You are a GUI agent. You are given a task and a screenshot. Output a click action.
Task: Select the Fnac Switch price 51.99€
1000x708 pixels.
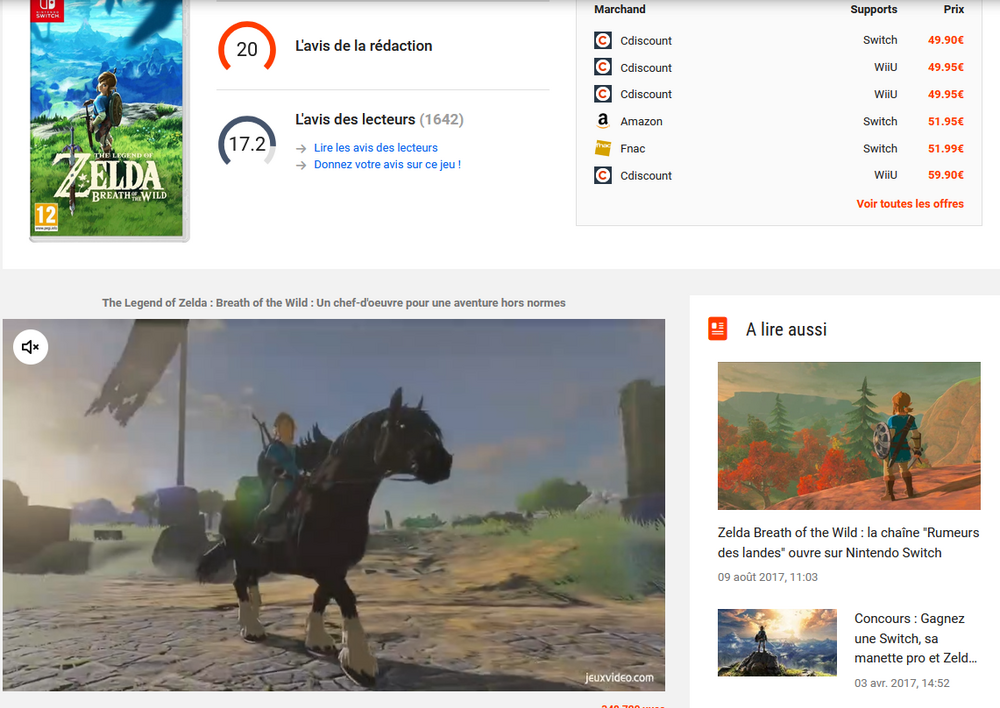(x=945, y=148)
